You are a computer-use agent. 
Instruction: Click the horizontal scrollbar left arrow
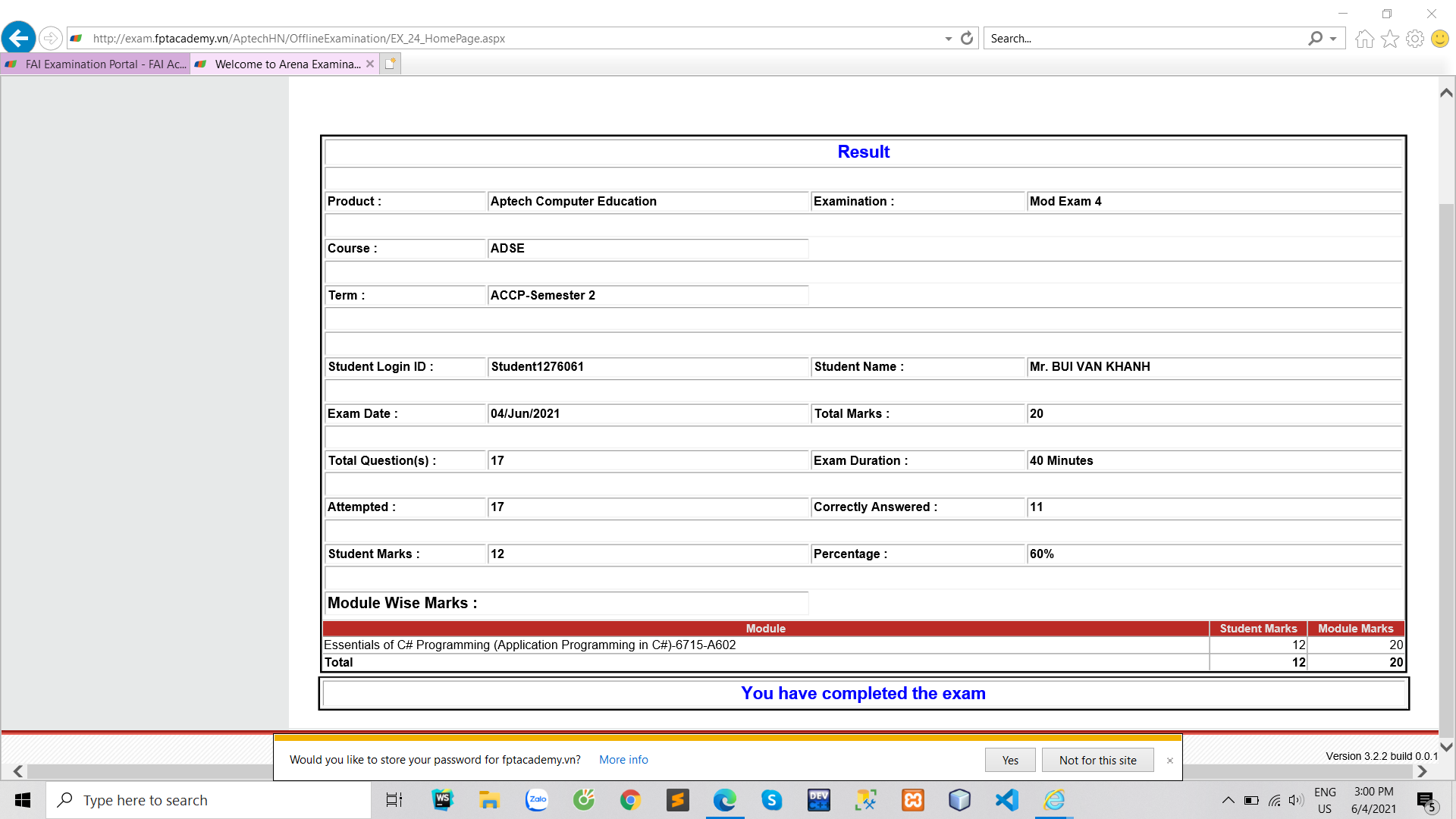(18, 771)
